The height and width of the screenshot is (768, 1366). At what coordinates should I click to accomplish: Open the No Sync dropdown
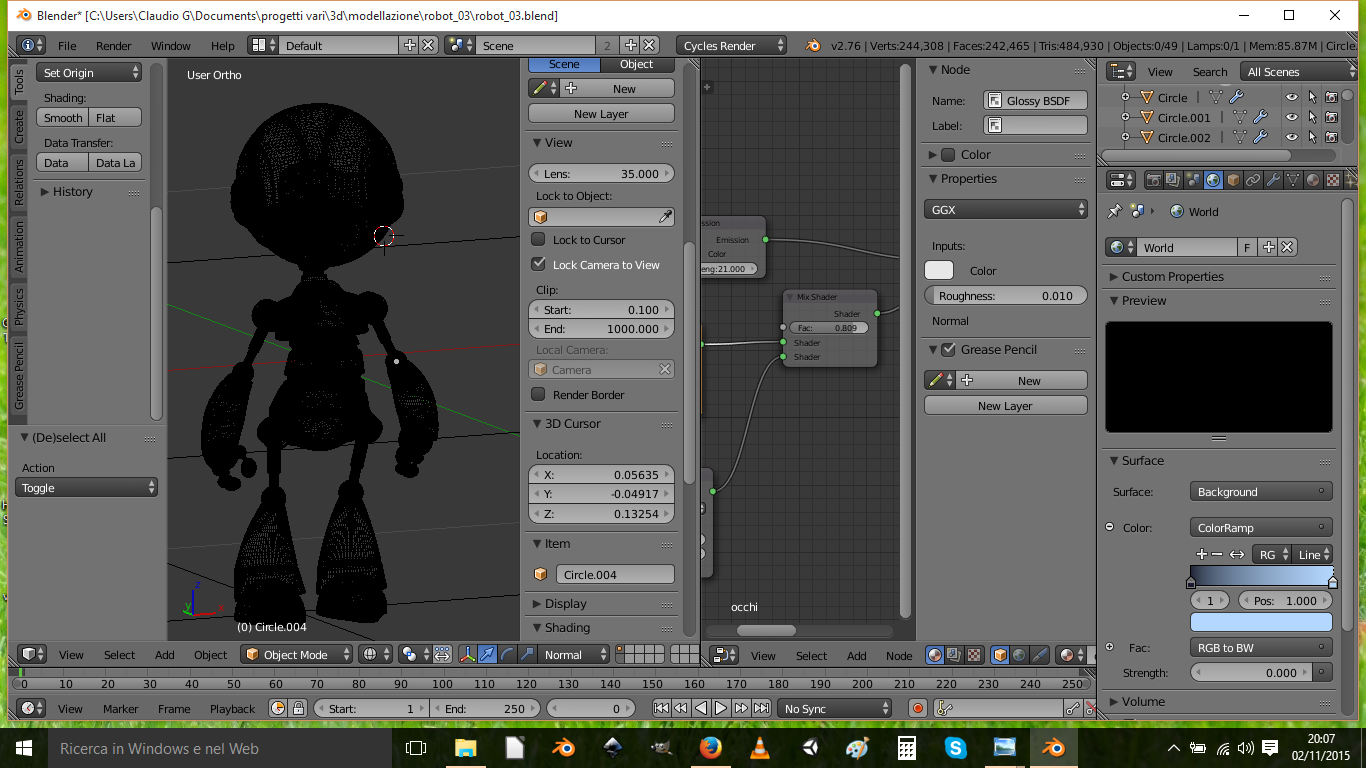(835, 708)
